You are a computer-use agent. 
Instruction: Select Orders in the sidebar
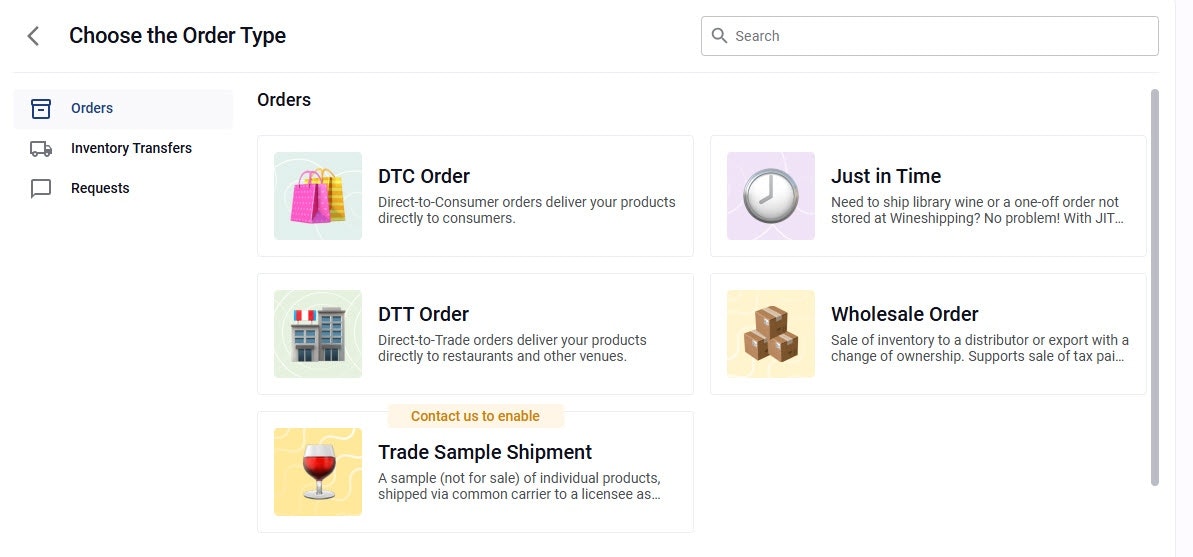(92, 108)
